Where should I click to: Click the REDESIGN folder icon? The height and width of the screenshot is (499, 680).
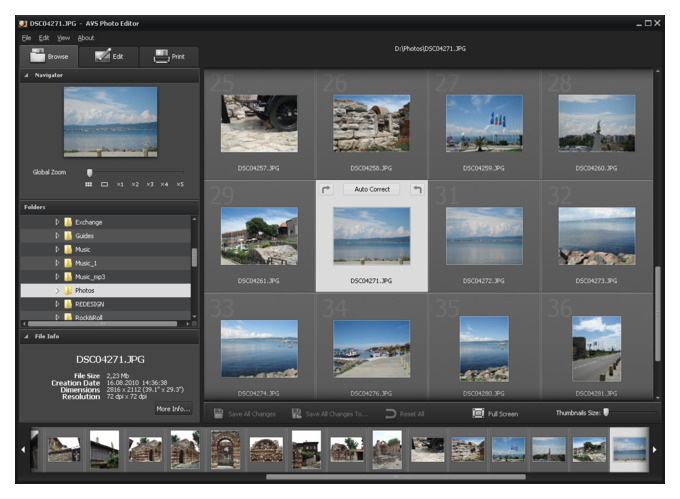68,304
